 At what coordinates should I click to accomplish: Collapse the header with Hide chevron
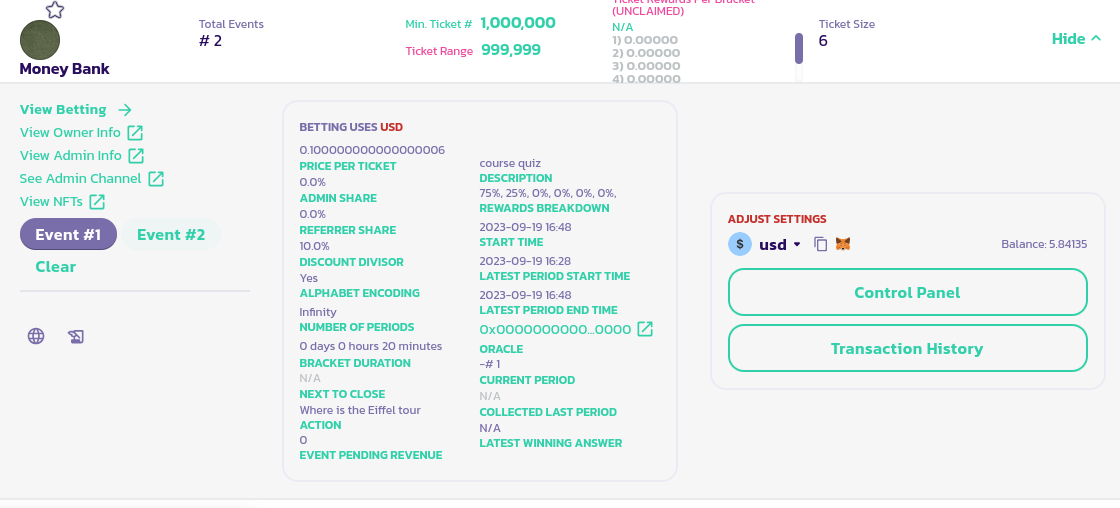1076,39
